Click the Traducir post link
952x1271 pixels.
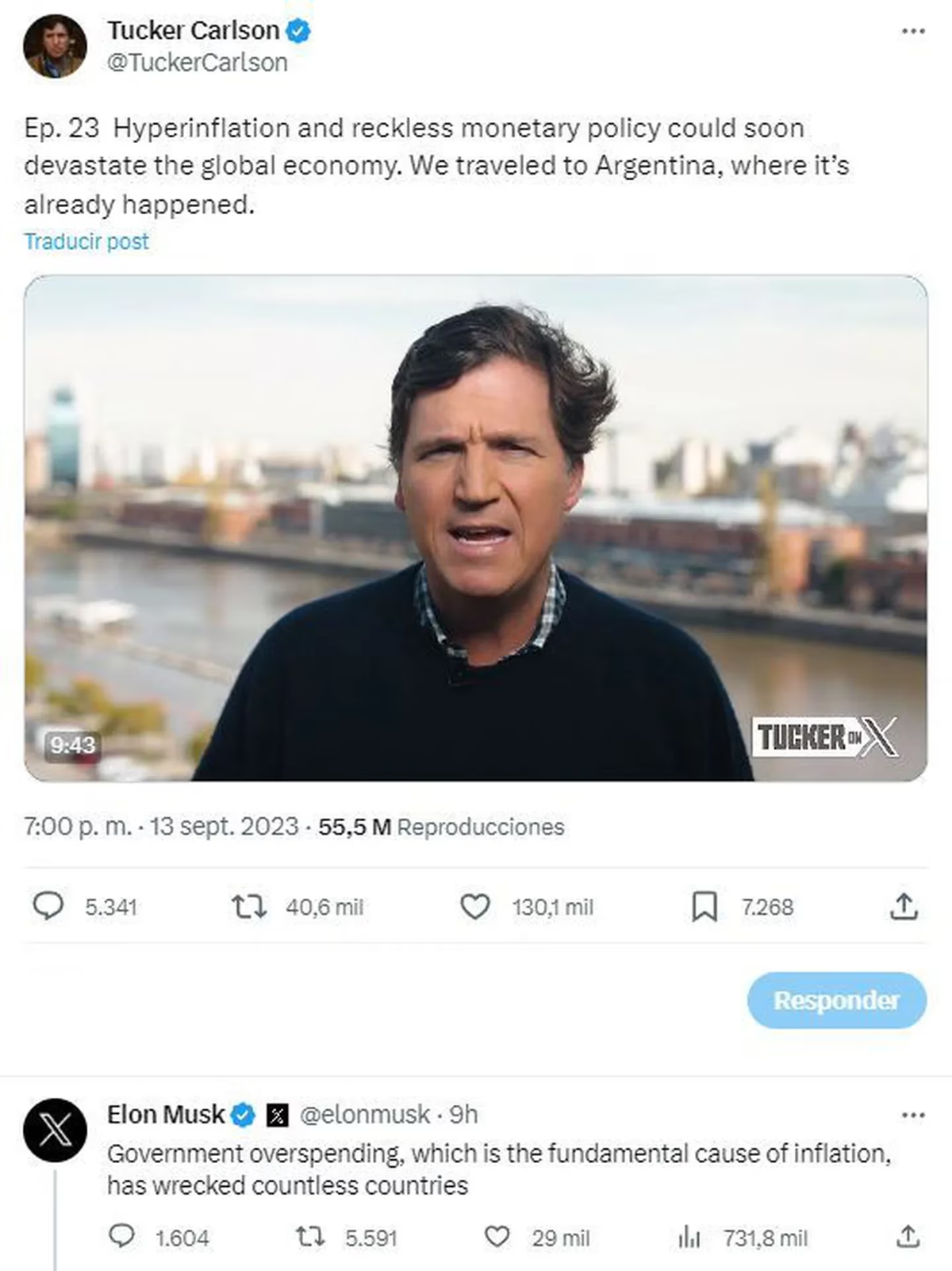tap(86, 241)
